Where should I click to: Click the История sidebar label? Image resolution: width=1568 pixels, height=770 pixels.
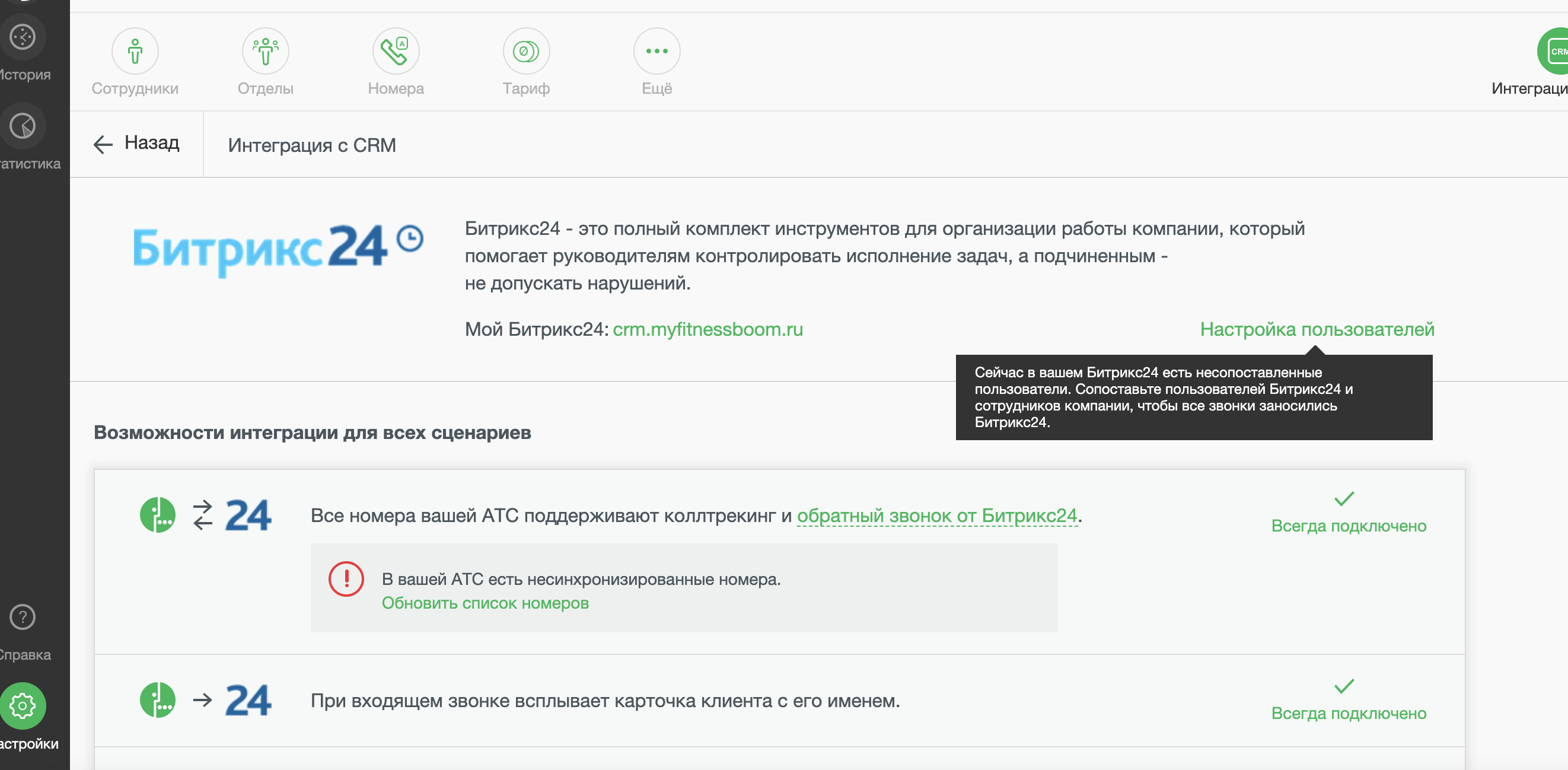tap(25, 74)
